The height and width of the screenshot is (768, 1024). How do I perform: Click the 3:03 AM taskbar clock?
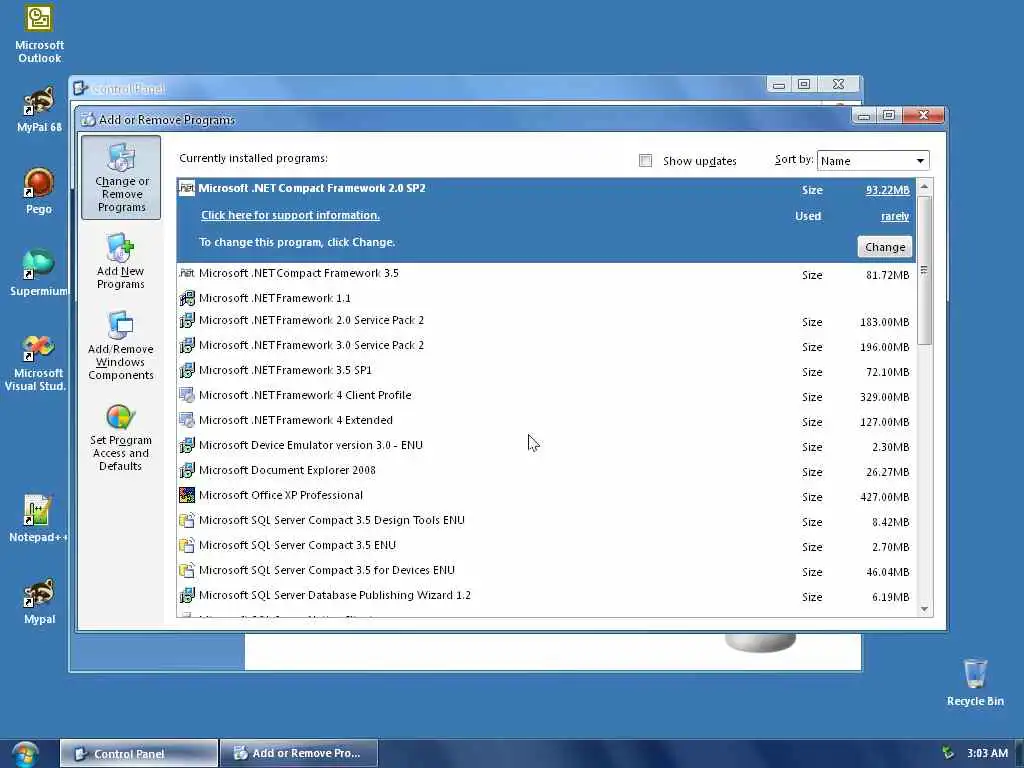point(987,753)
